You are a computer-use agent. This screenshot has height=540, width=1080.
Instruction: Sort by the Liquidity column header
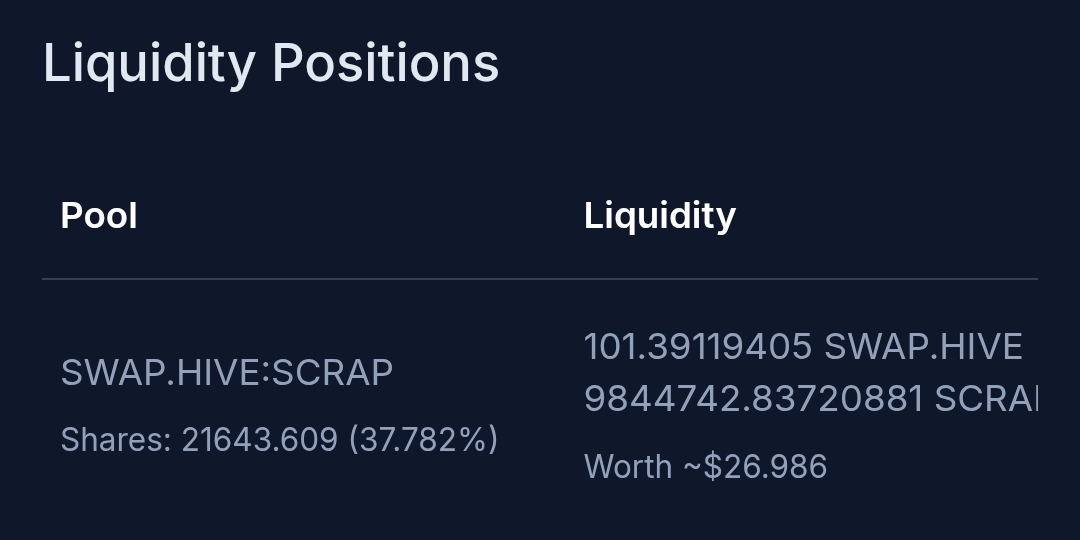tap(659, 215)
